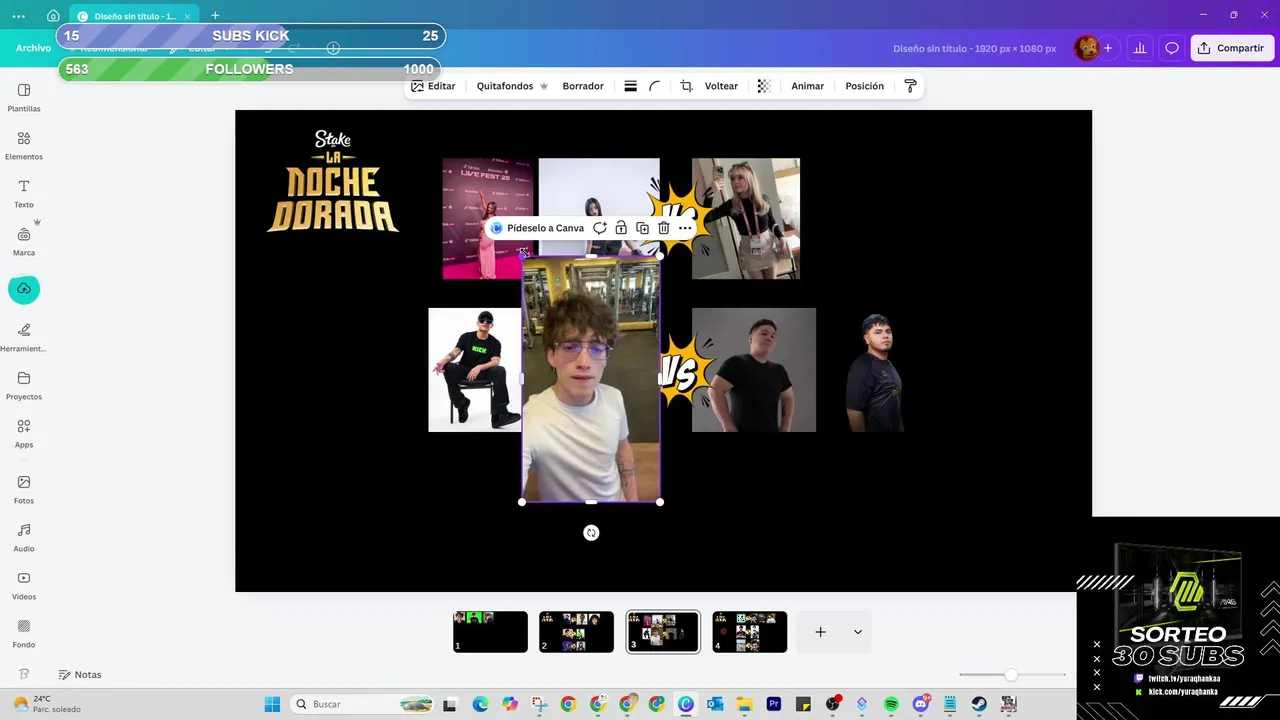Open the weather widget showing 24°C

click(46, 704)
